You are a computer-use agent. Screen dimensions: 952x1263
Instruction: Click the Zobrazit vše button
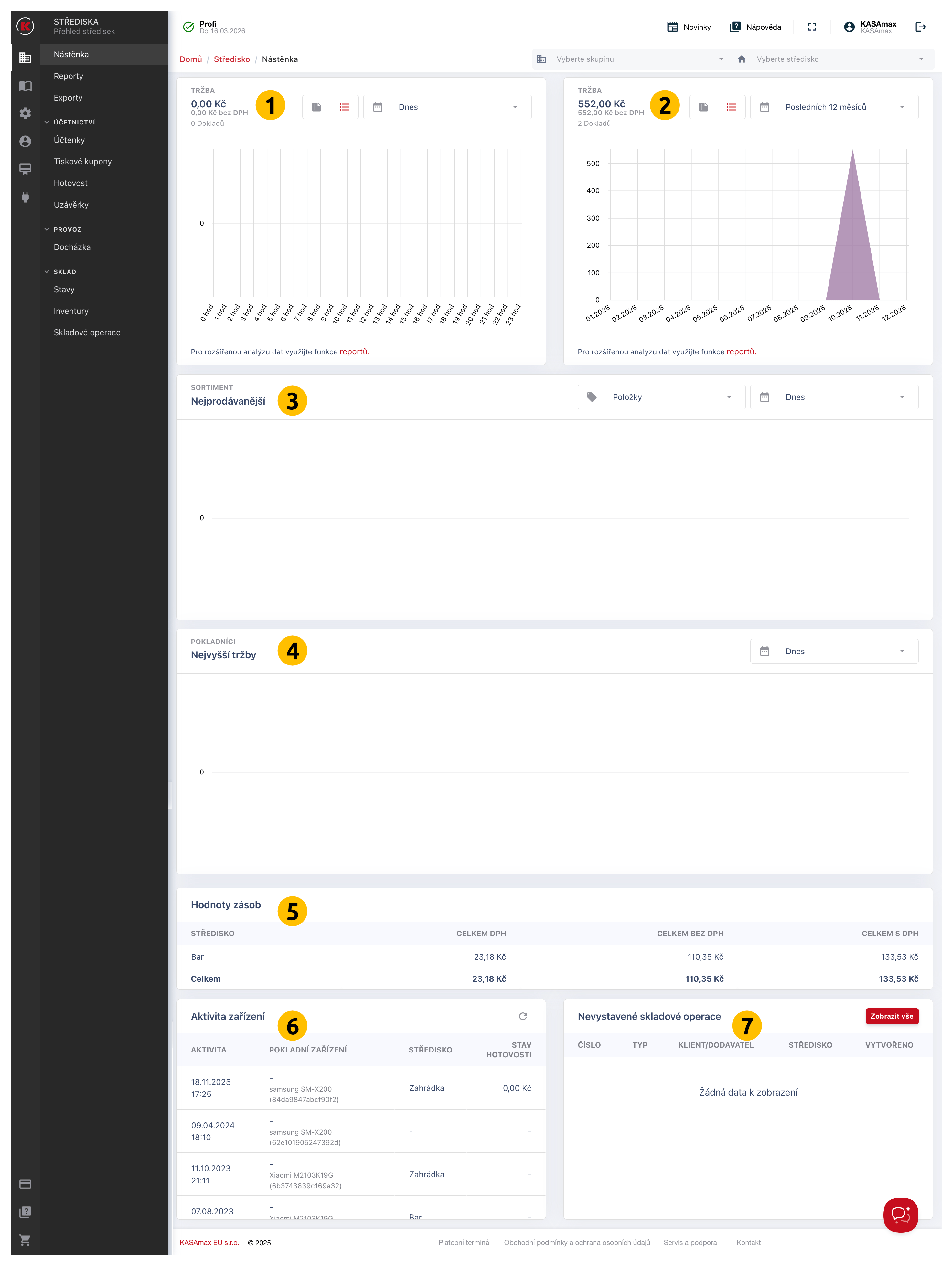[892, 1016]
